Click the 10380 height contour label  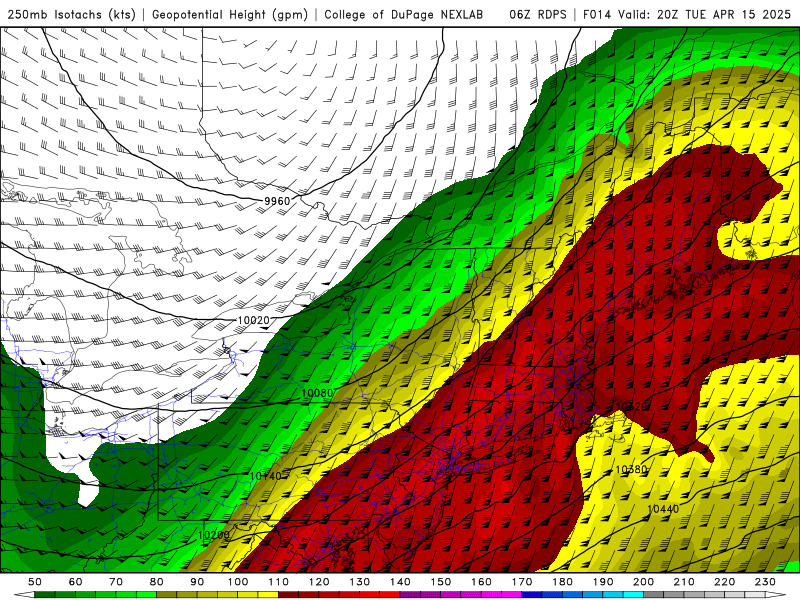(x=632, y=469)
